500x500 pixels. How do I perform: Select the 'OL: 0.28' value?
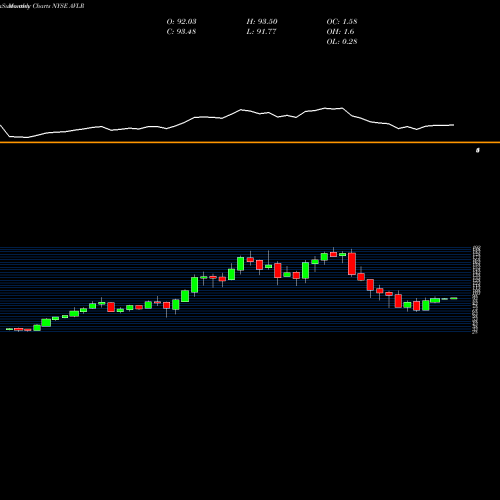point(342,42)
